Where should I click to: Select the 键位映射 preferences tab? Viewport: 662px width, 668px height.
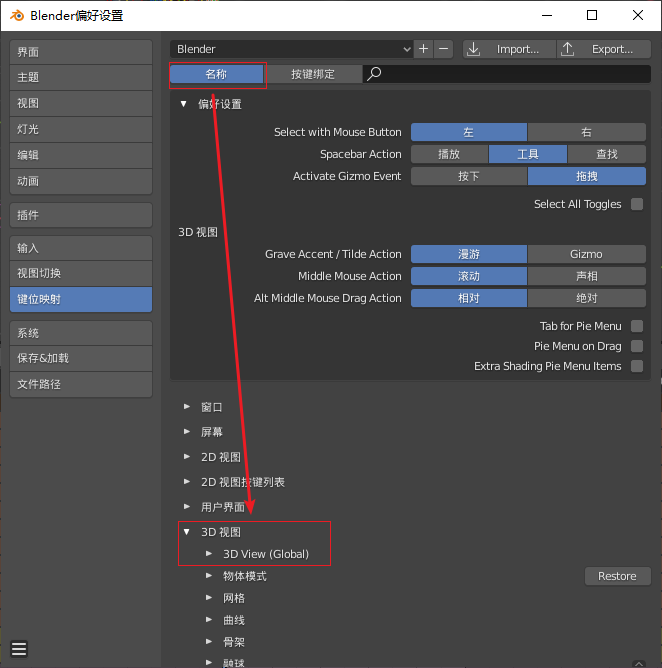[81, 299]
